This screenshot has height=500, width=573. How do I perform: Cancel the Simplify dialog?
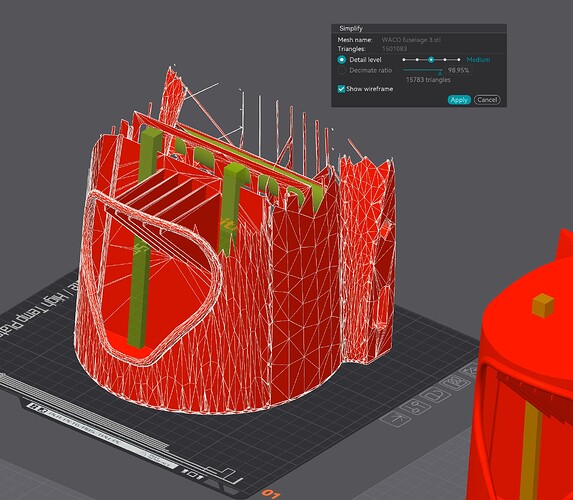pyautogui.click(x=487, y=100)
